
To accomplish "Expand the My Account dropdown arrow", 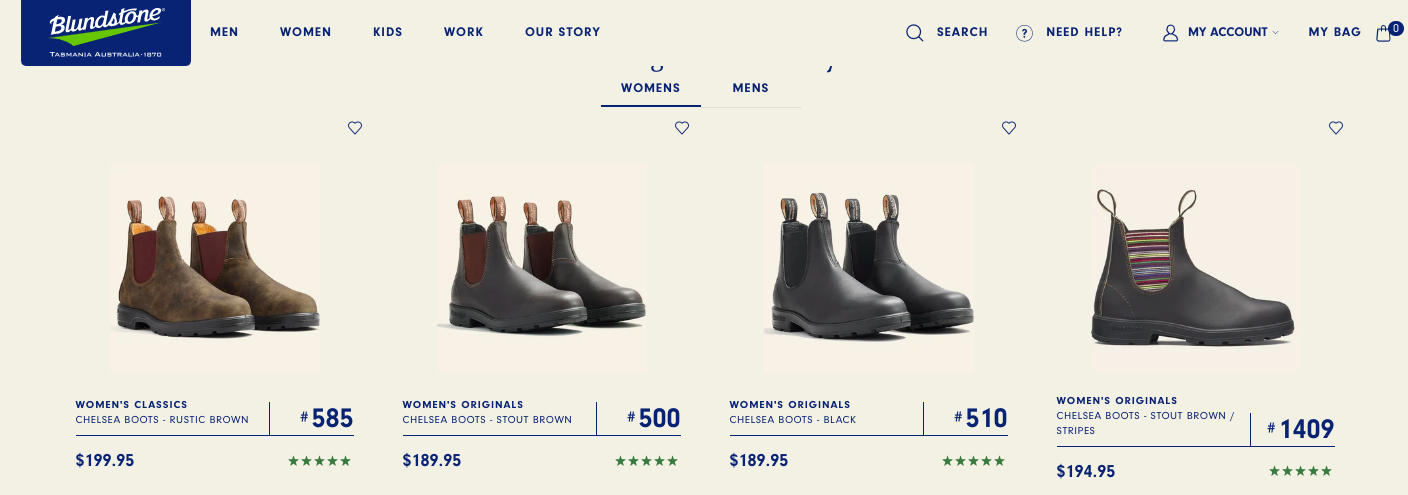I will tap(1276, 33).
